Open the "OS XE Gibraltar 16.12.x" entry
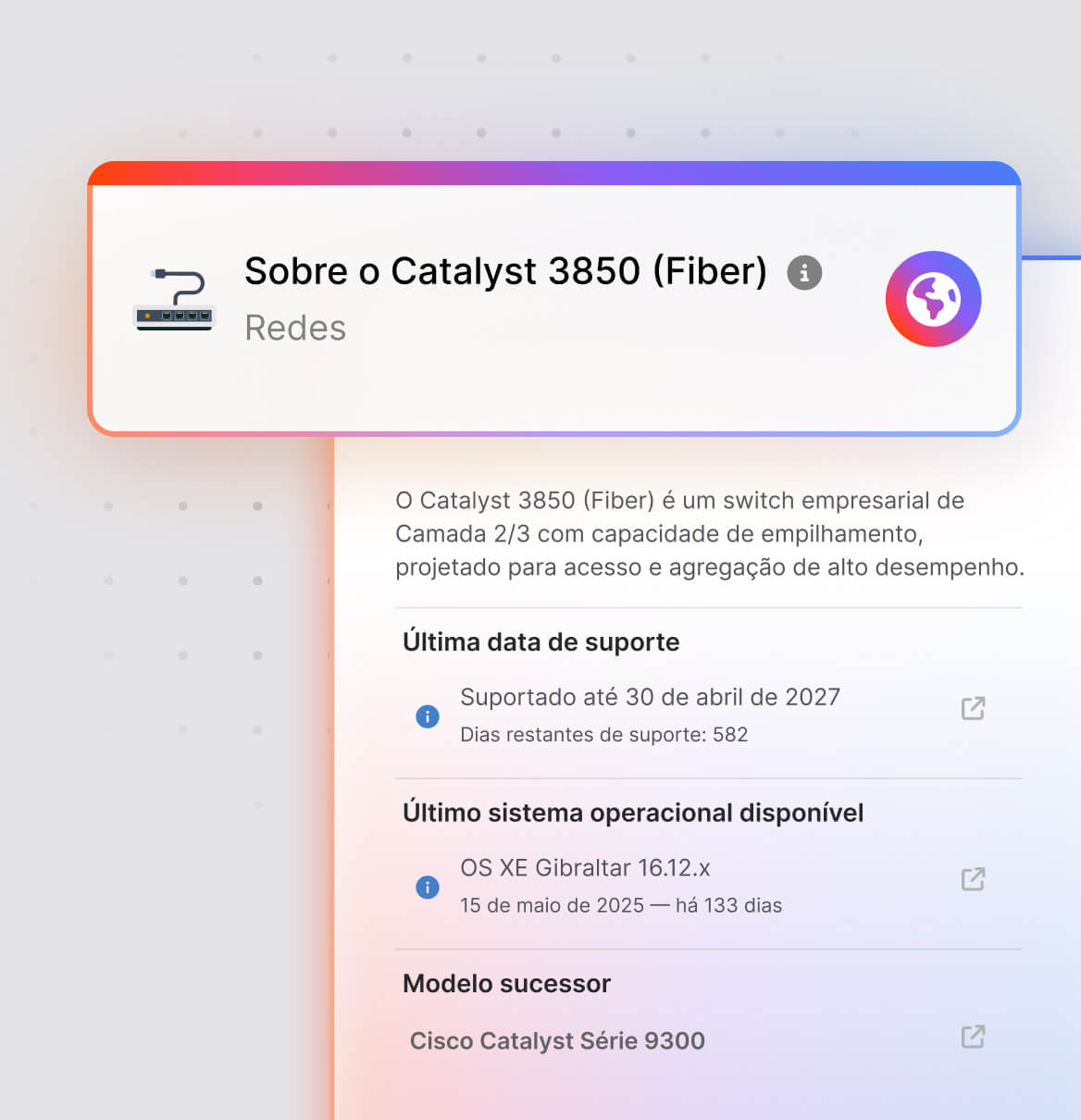Image resolution: width=1081 pixels, height=1120 pixels. pyautogui.click(x=585, y=867)
